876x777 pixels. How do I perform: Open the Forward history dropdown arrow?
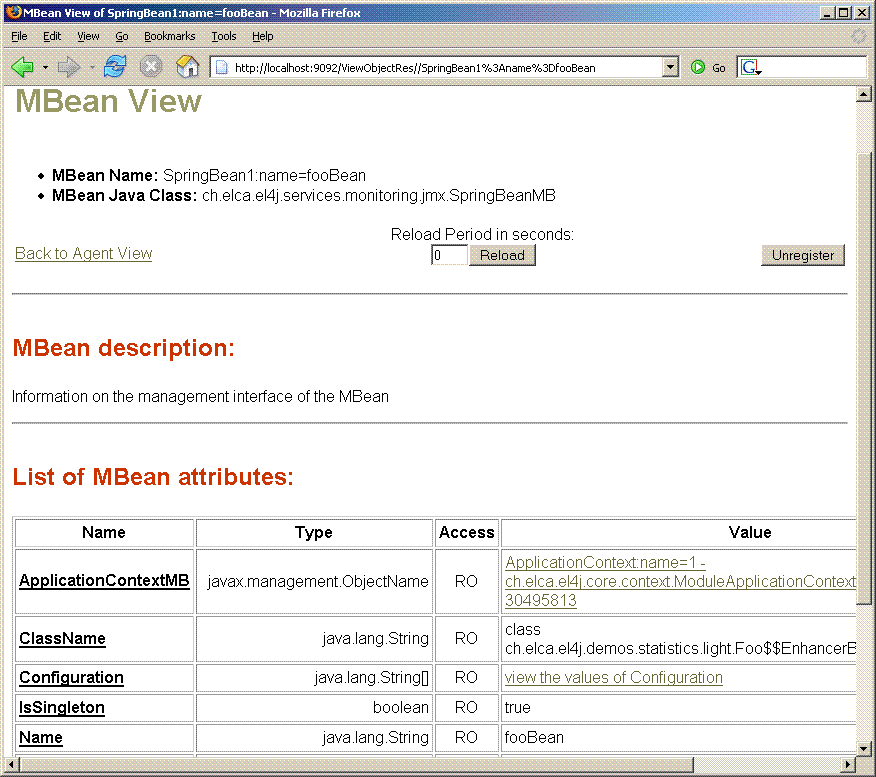point(92,68)
